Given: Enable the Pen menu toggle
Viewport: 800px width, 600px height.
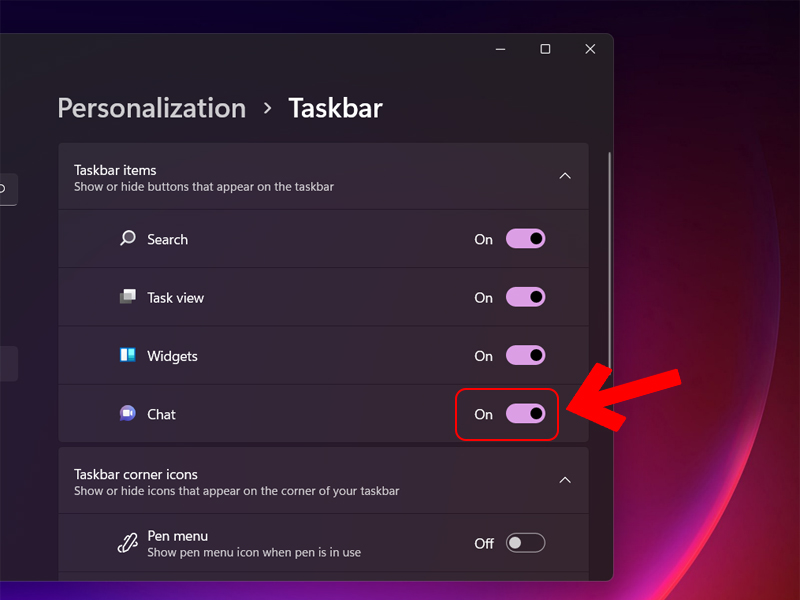Looking at the screenshot, I should [x=526, y=543].
